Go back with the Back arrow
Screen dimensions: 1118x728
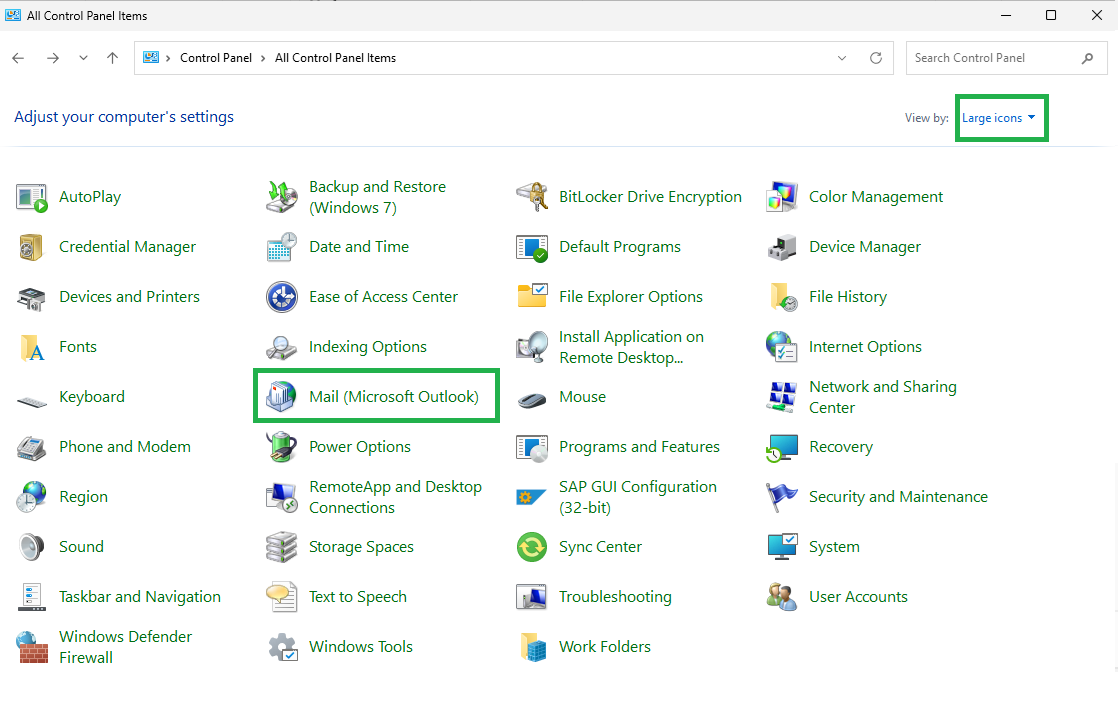[x=19, y=58]
